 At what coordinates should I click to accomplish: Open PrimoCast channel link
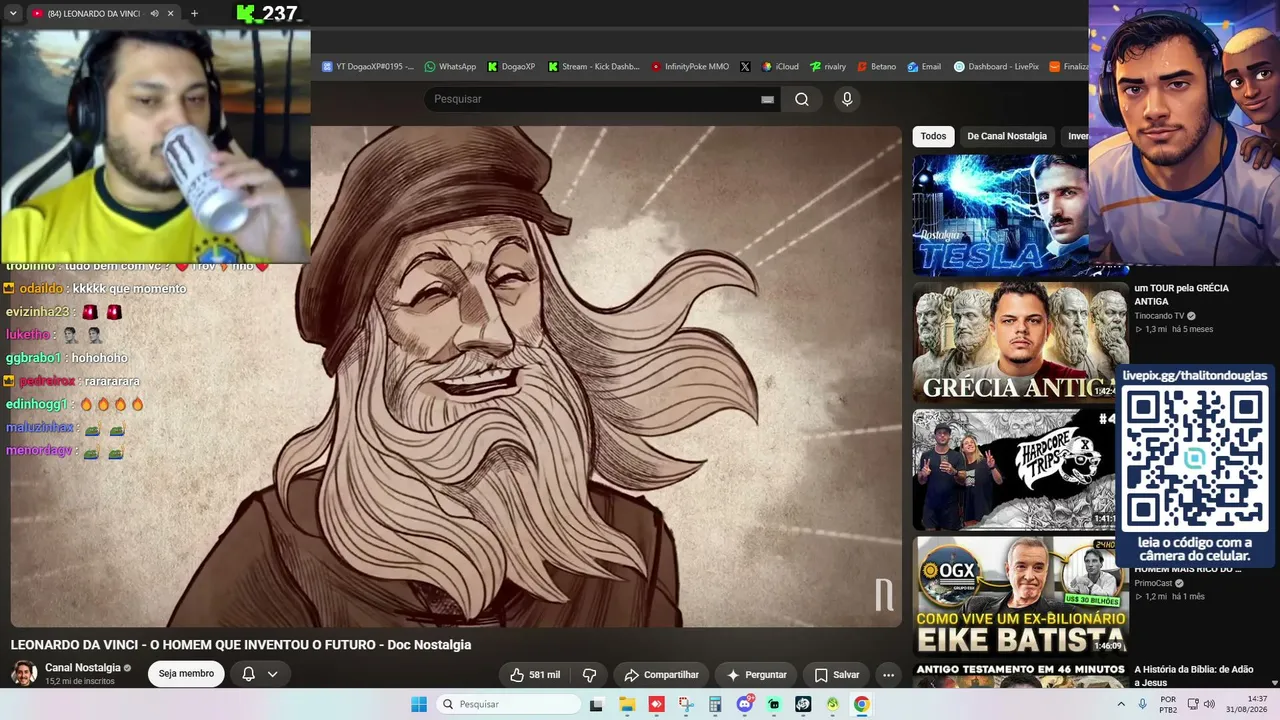[1153, 583]
